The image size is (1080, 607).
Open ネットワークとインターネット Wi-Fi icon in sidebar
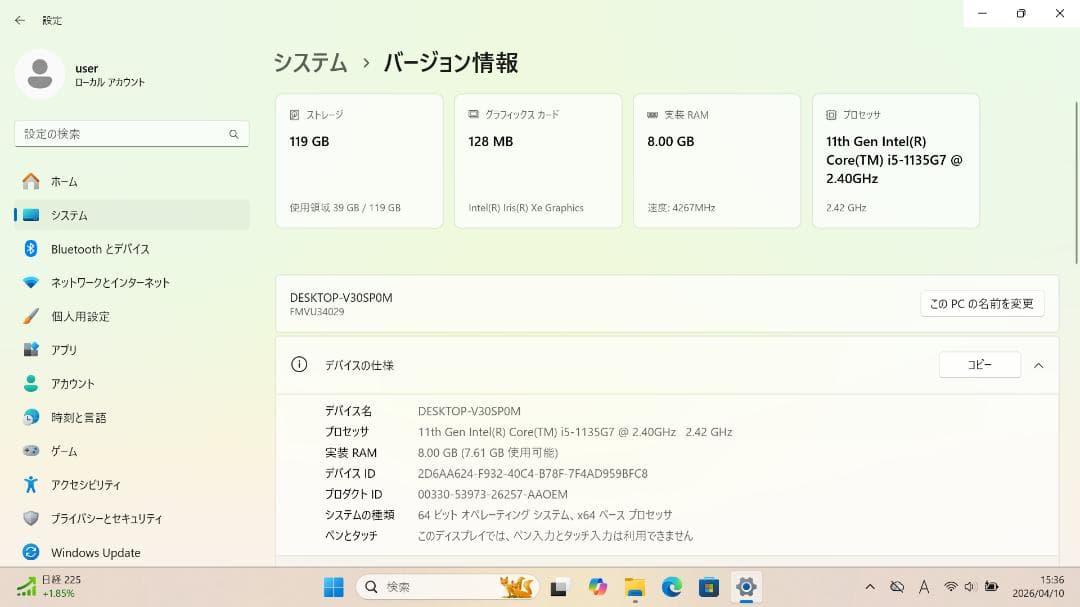[x=31, y=282]
